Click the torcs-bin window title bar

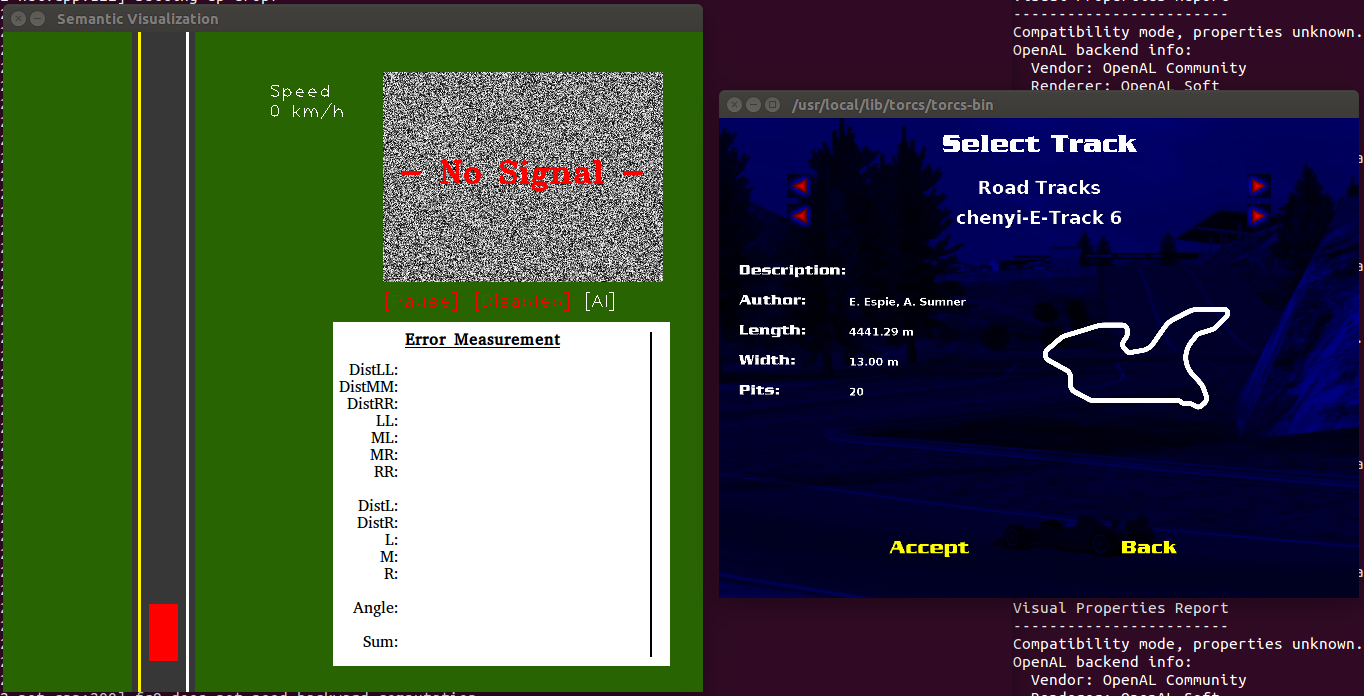coord(1039,104)
